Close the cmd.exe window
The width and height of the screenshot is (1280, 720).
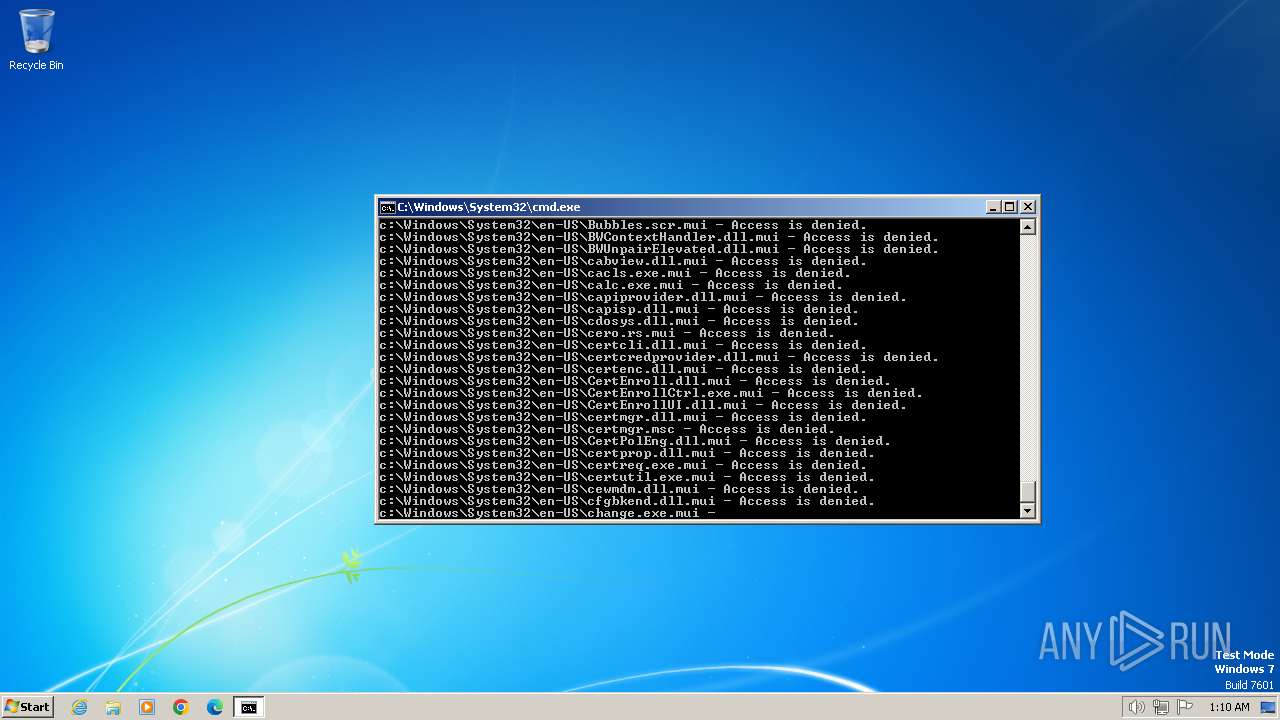pos(1027,207)
